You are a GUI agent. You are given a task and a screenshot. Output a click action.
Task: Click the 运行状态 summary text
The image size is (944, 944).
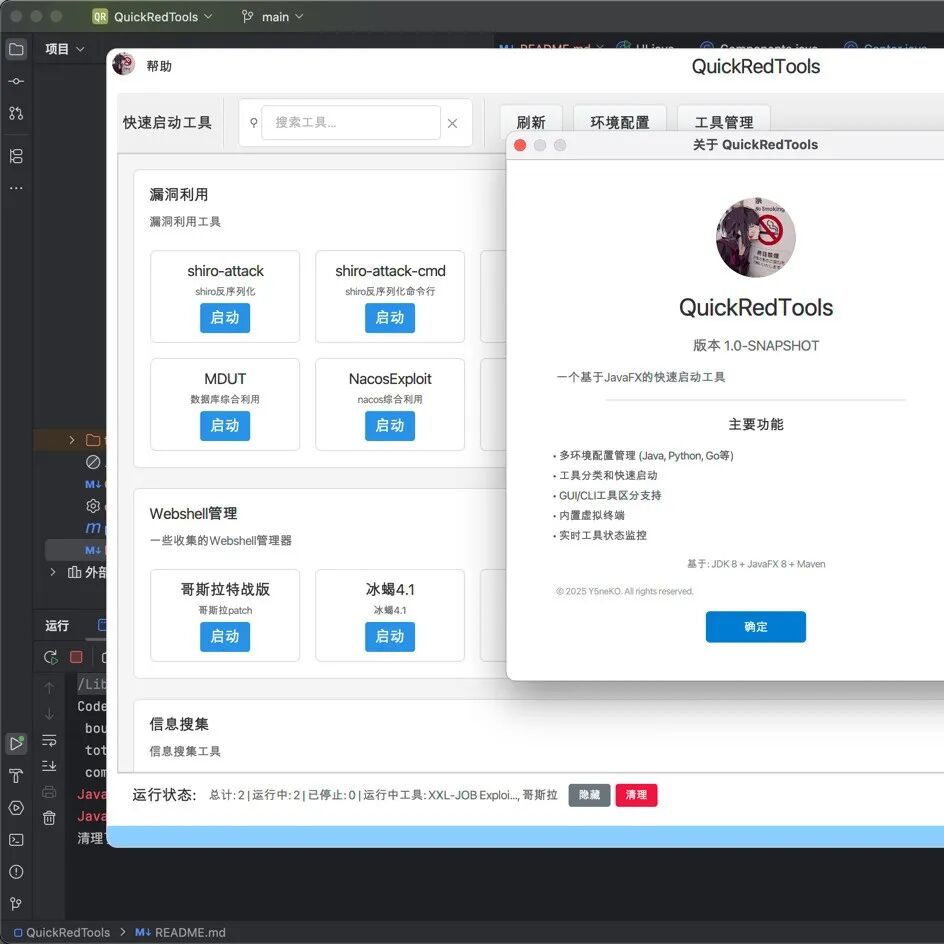(x=383, y=795)
